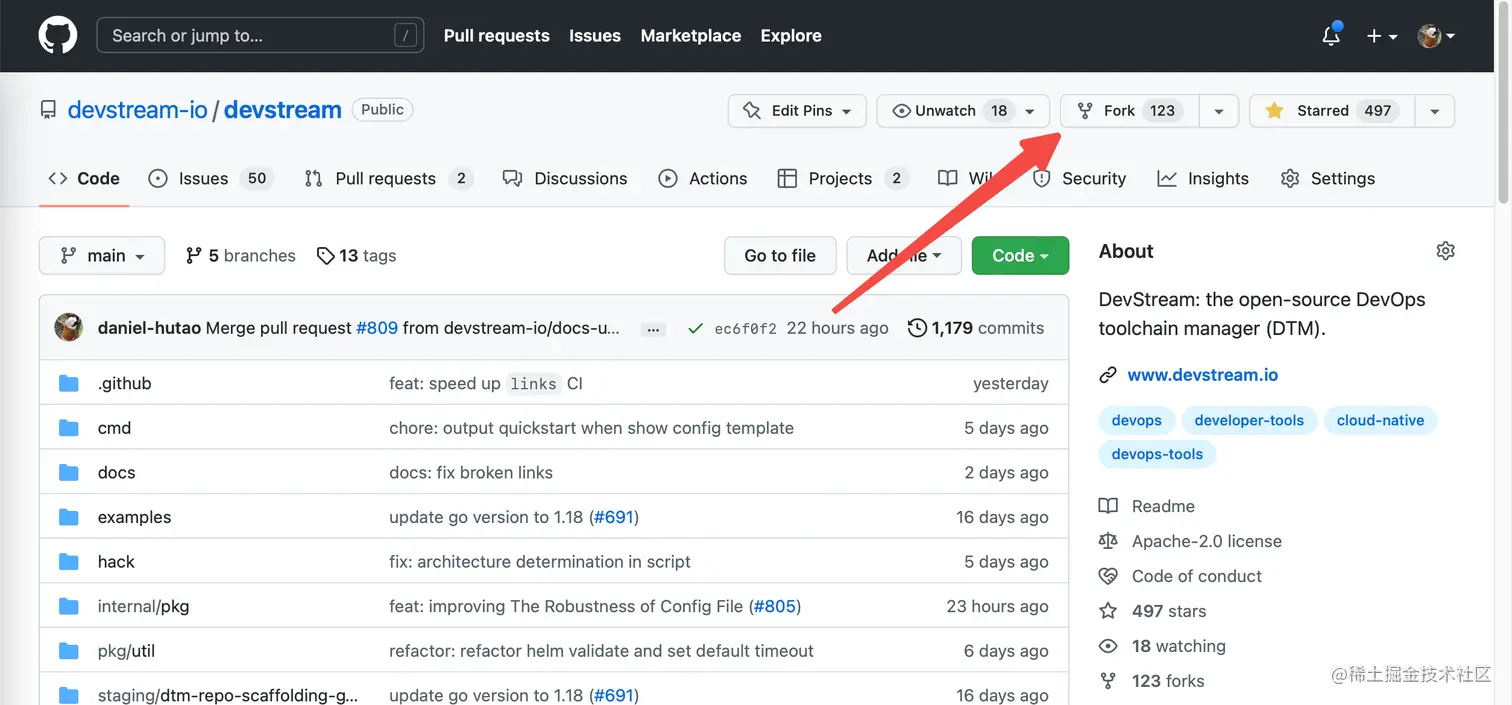Open the .github folder
The image size is (1512, 705).
coord(125,383)
